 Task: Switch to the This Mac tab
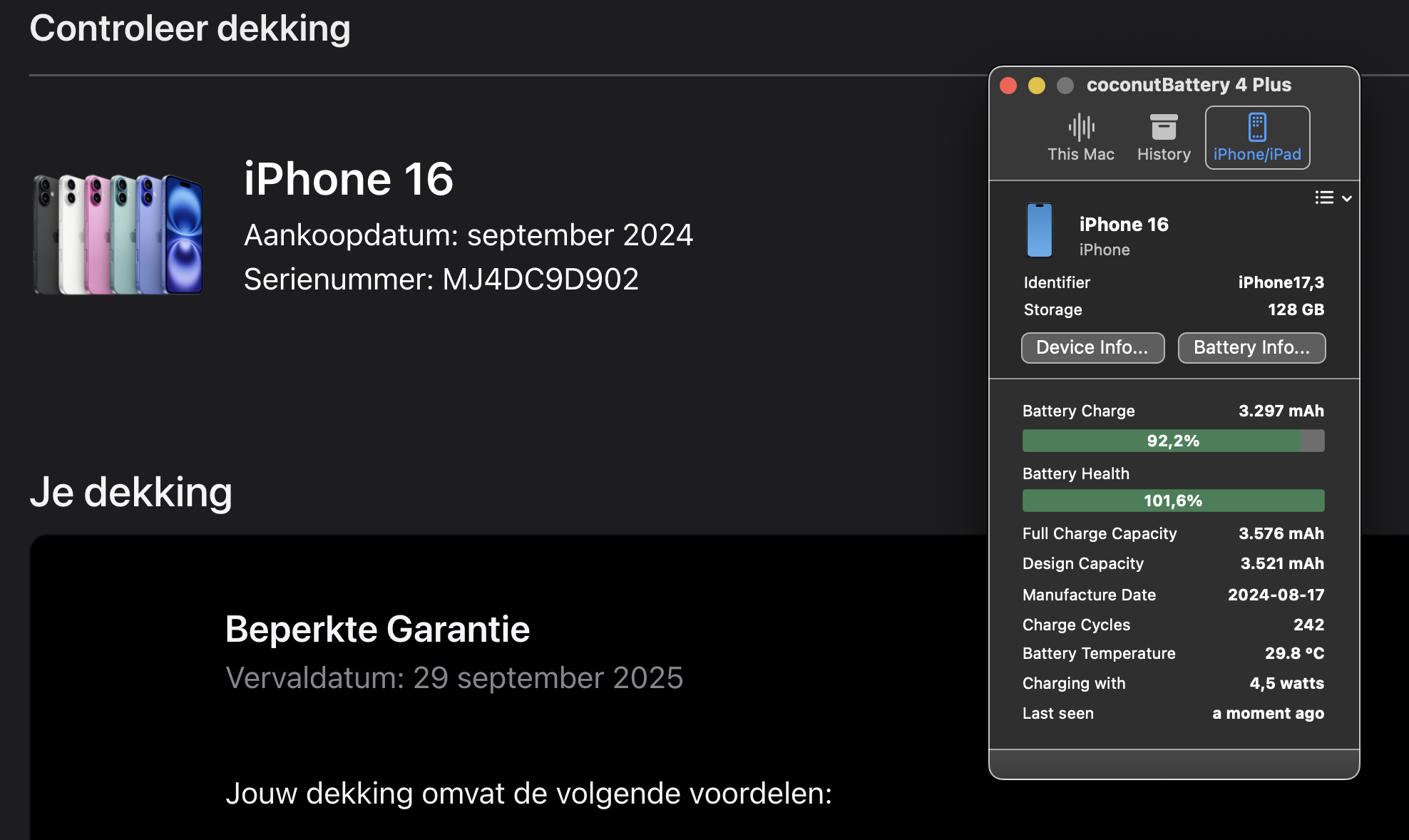1080,138
